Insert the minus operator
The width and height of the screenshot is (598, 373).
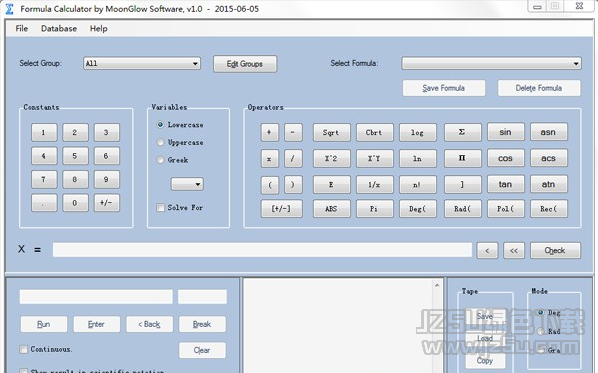[x=293, y=132]
